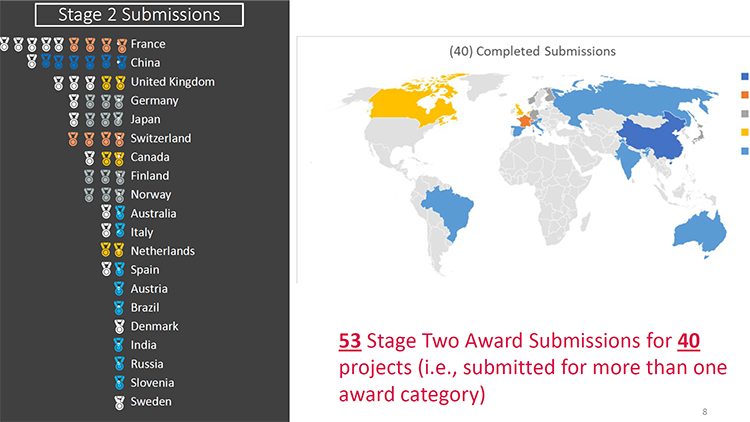Click the 'Stage 2 Submissions' title box
Screen dimensions: 750x422
[139, 15]
